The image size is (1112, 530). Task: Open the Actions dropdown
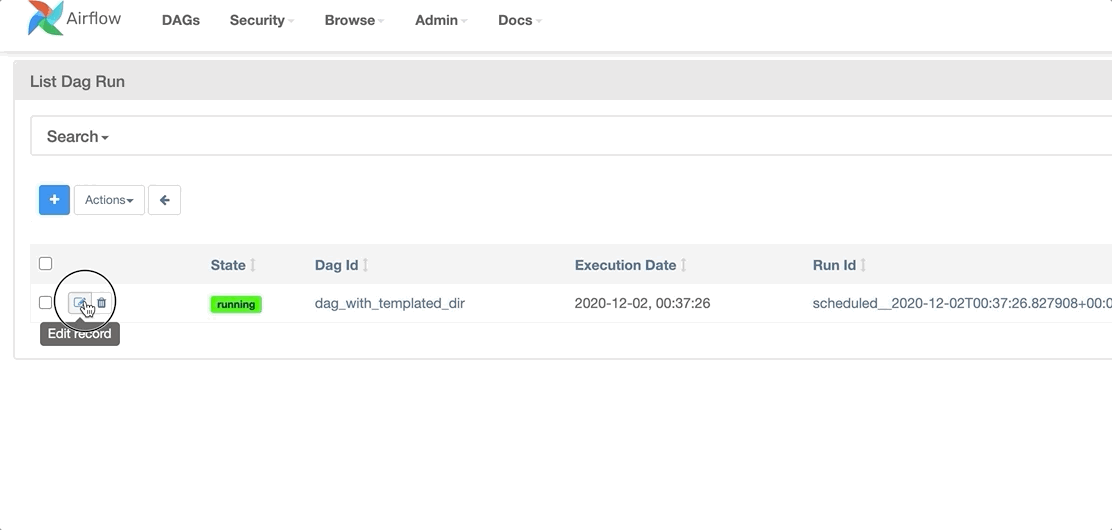pos(109,200)
